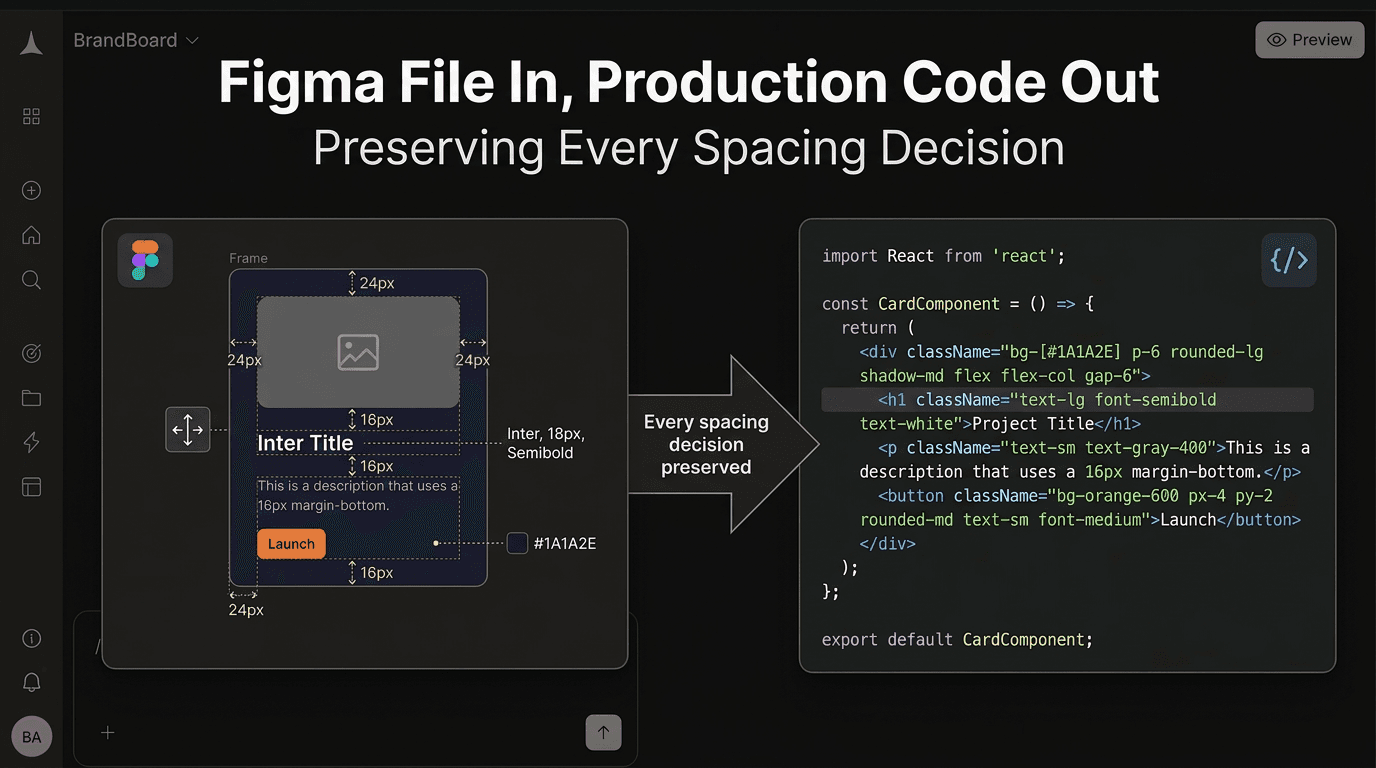Click the info icon near sidebar bottom

coord(31,638)
